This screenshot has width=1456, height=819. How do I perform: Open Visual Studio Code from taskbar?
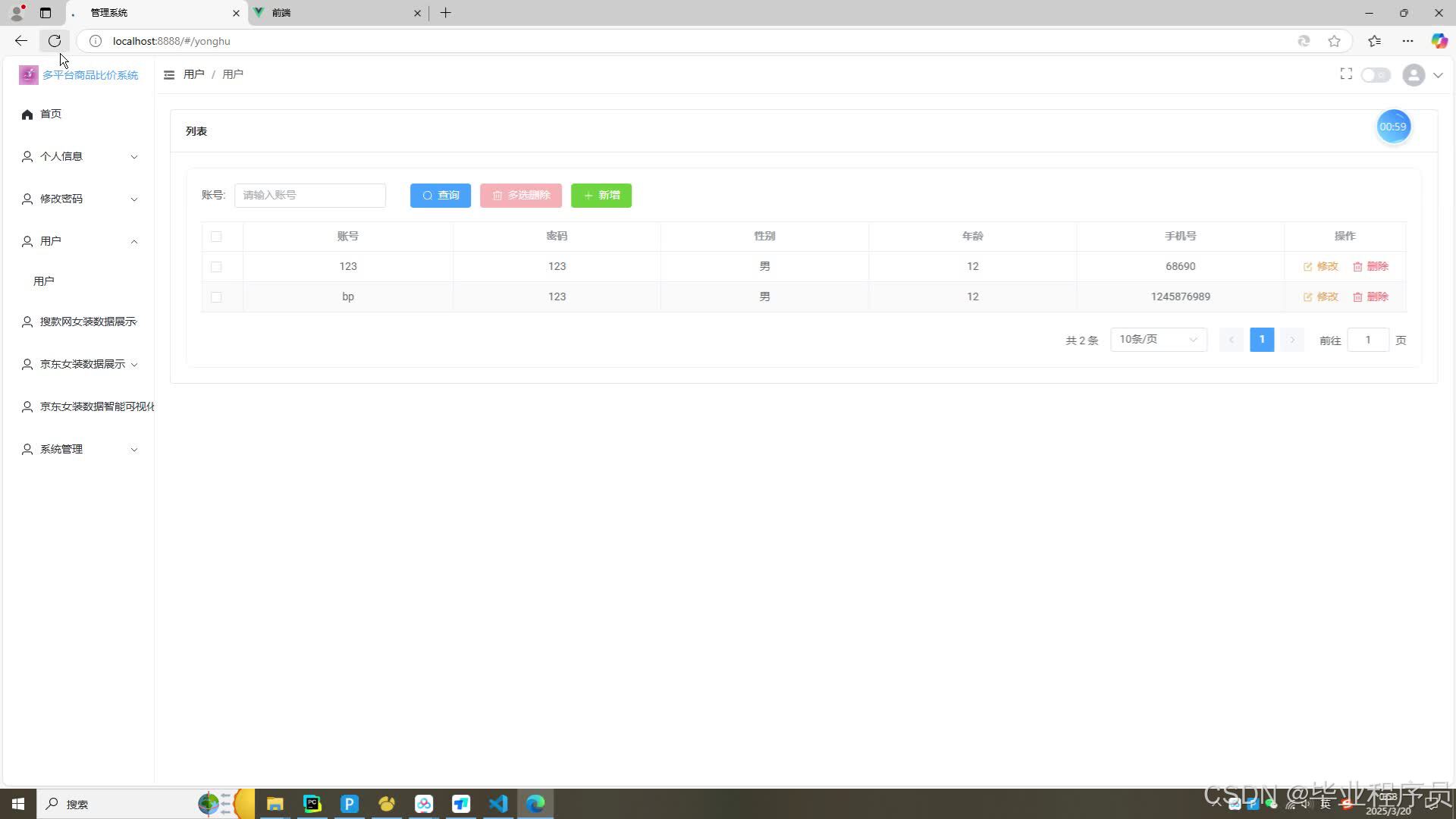coord(498,804)
